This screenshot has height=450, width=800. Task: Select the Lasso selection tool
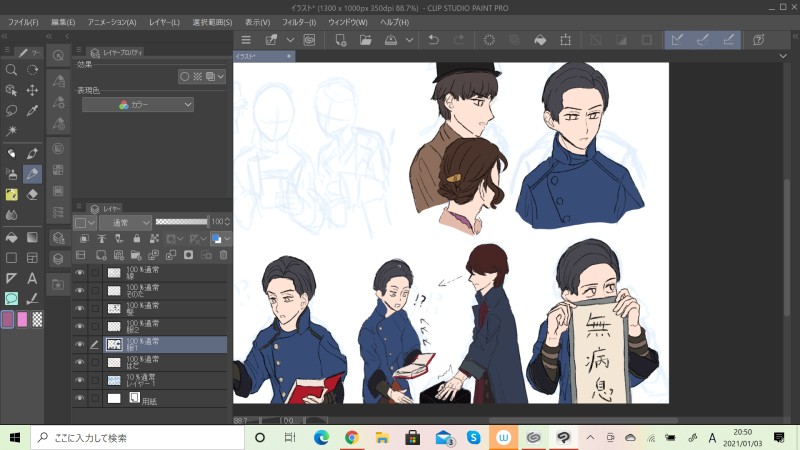click(11, 111)
